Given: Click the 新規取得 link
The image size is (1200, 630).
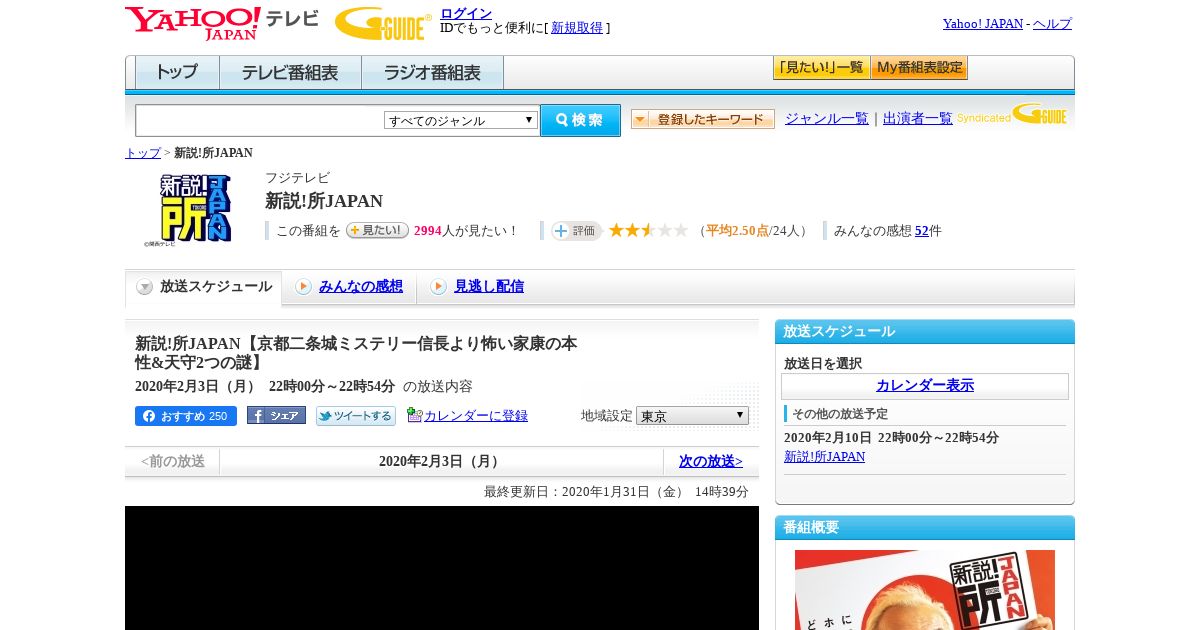Looking at the screenshot, I should pos(577,28).
